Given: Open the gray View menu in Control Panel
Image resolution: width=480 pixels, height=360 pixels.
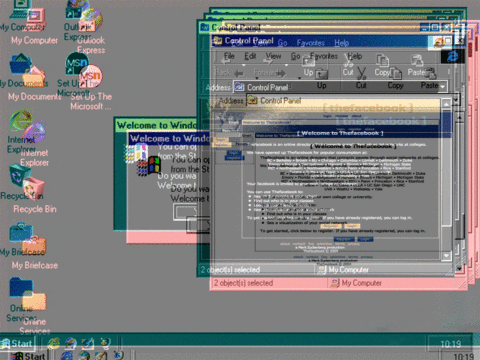Looking at the screenshot, I should [273, 56].
